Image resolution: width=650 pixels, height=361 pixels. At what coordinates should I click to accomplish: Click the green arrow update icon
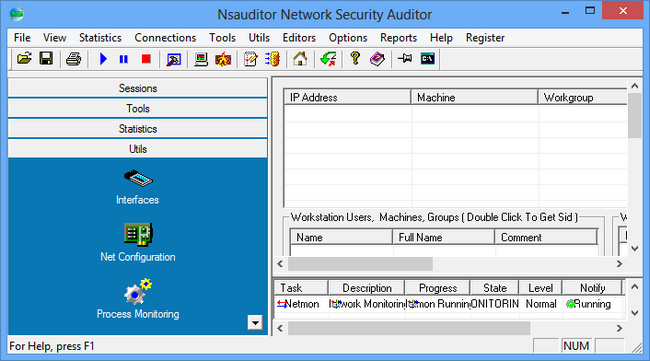point(328,59)
